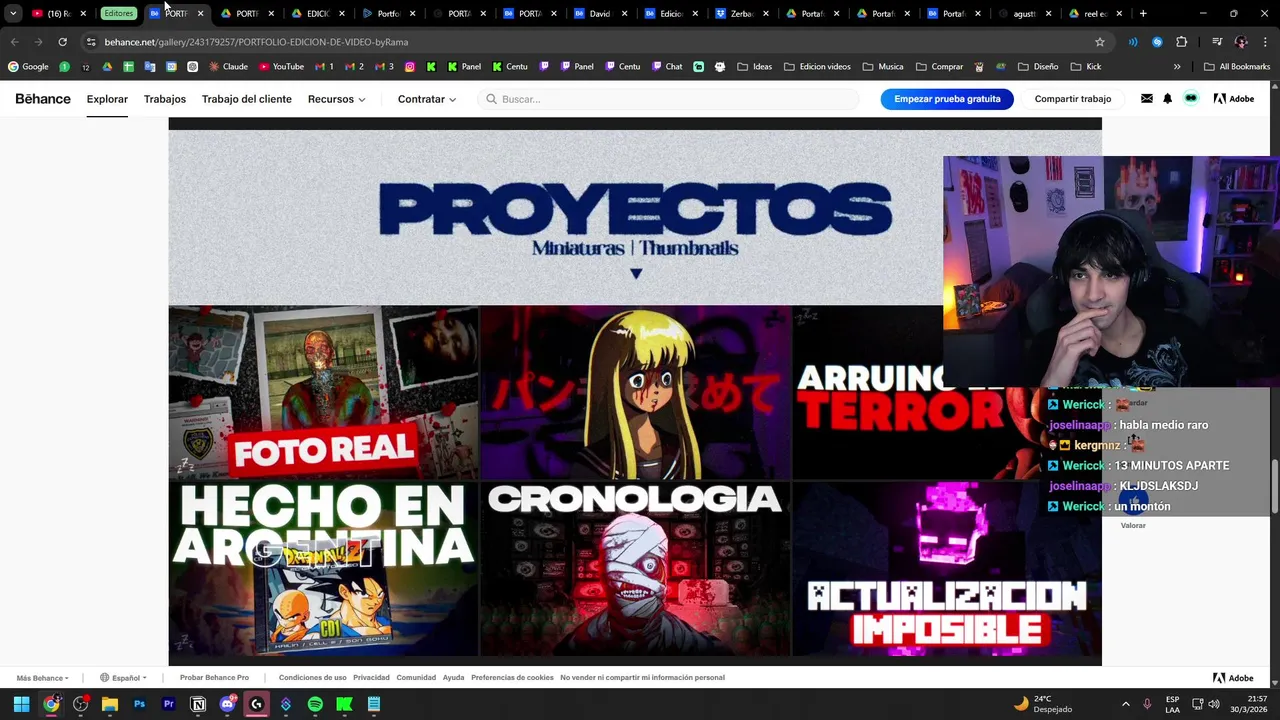The height and width of the screenshot is (720, 1280).
Task: Click the Compartir trabajo button
Action: (1073, 99)
